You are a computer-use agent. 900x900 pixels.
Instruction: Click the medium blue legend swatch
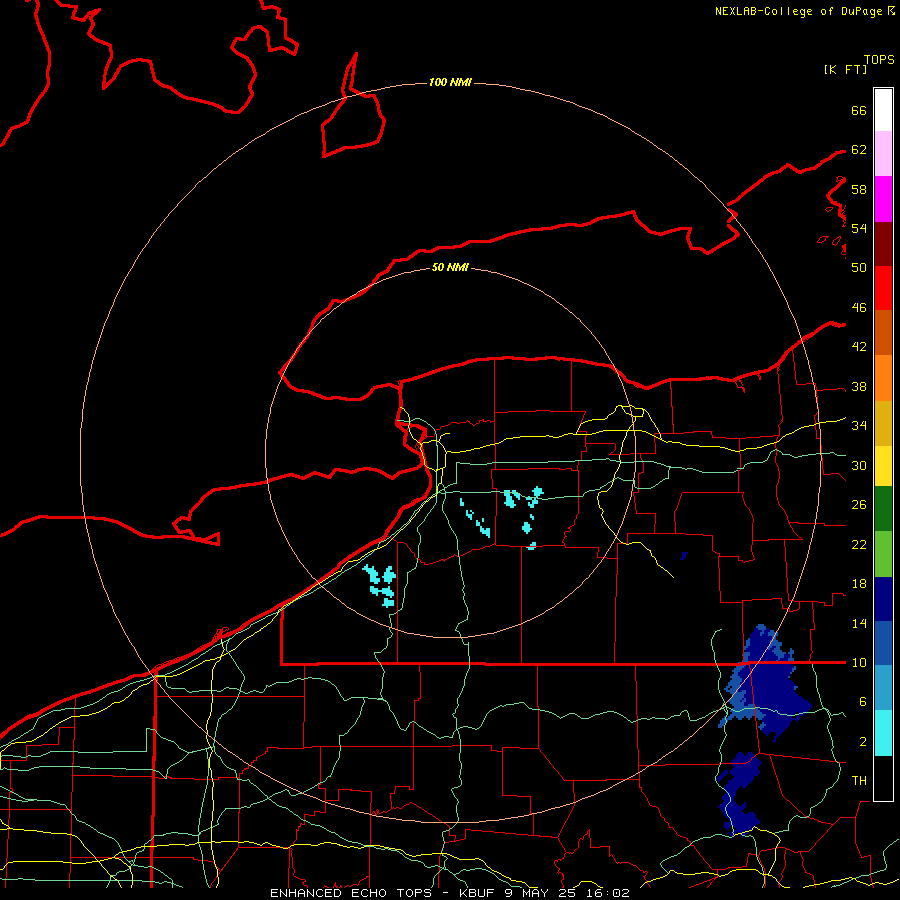point(883,643)
